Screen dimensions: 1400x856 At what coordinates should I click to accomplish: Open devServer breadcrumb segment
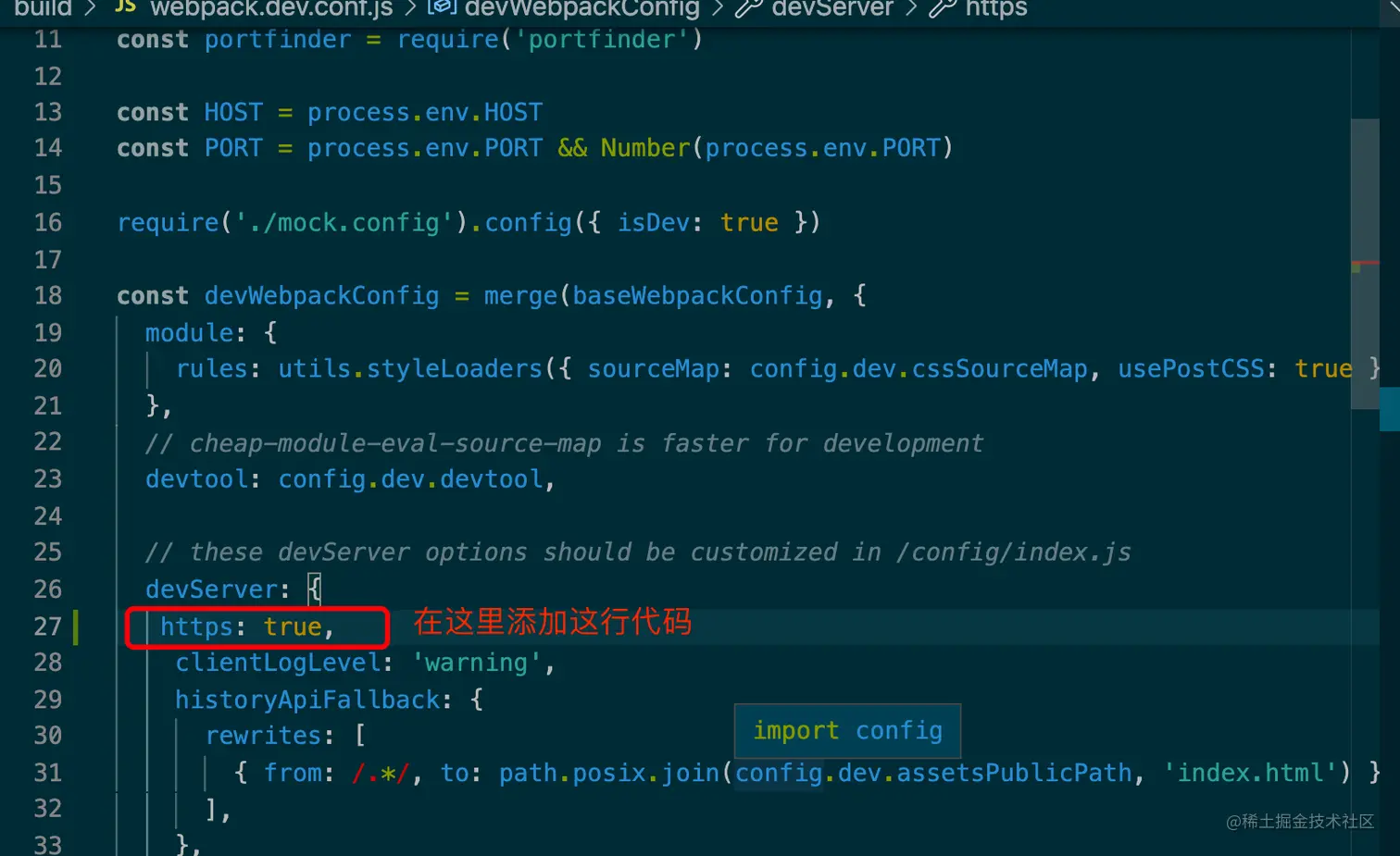(832, 8)
